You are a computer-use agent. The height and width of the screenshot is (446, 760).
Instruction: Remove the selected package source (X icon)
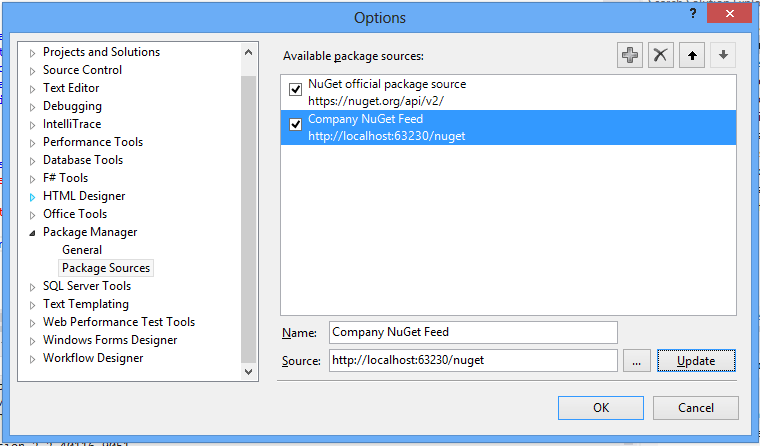(660, 56)
